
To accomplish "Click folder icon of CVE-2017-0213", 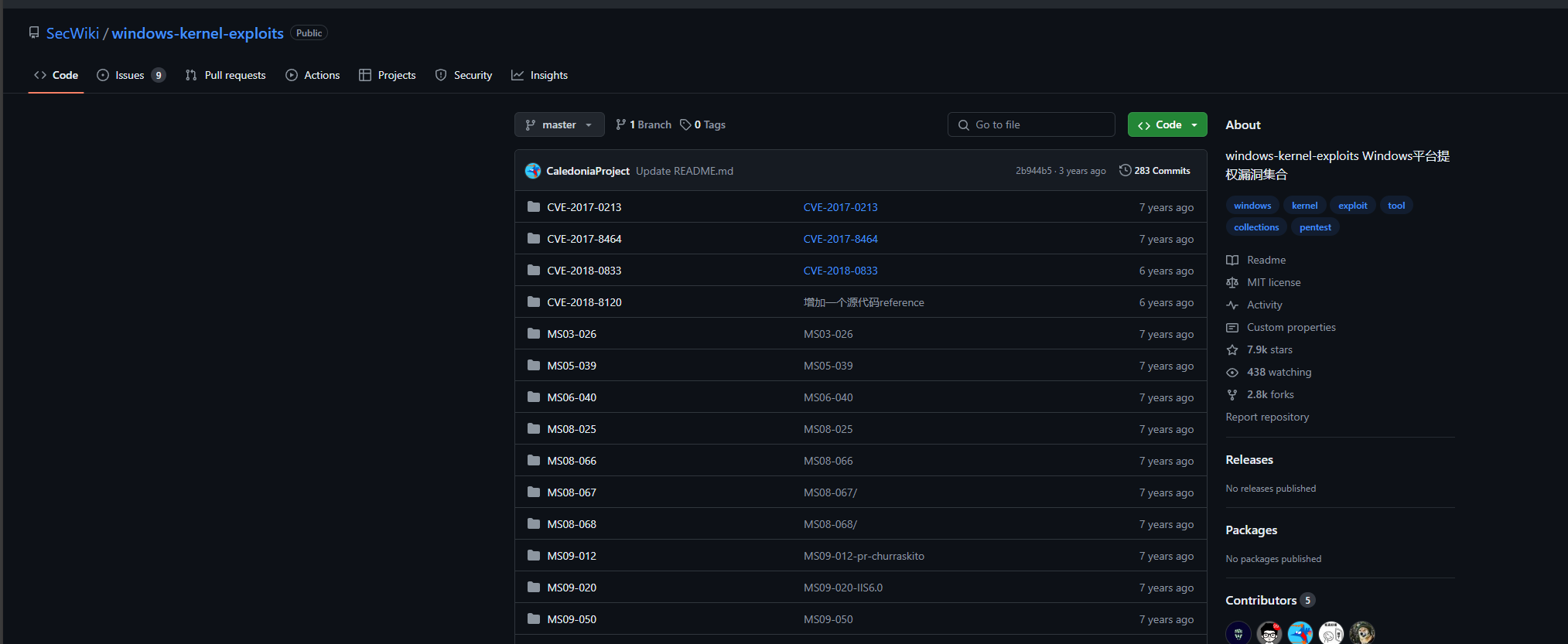I will [x=534, y=206].
